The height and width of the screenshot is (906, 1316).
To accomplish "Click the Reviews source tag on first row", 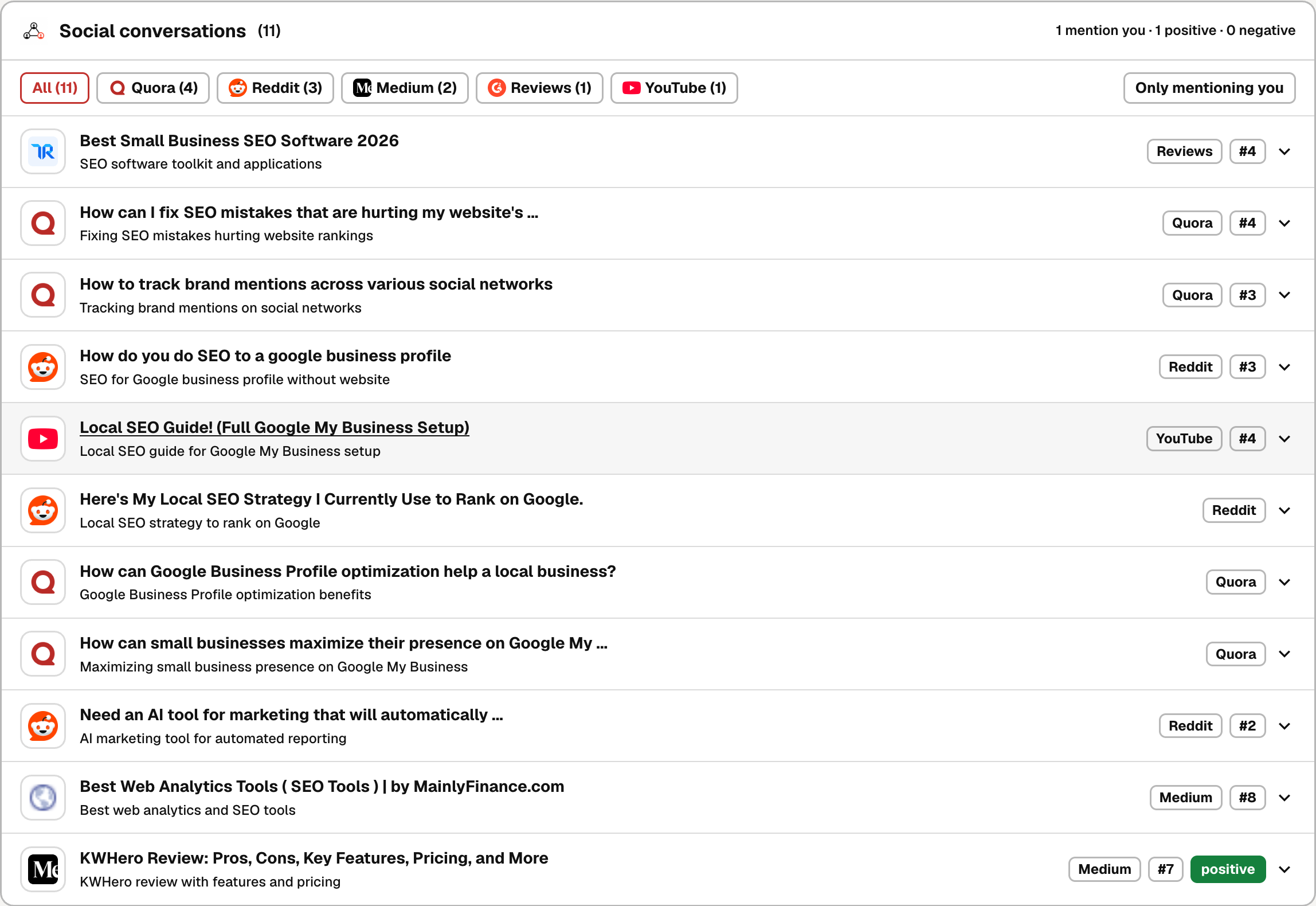I will coord(1184,151).
